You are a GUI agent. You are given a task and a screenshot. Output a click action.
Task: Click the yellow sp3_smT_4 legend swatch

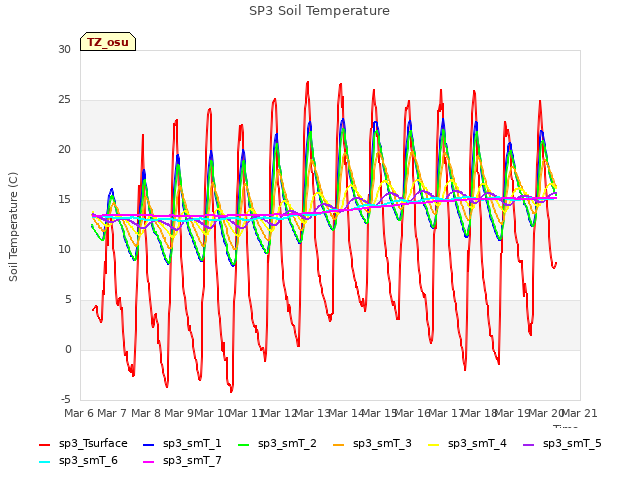[x=433, y=444]
